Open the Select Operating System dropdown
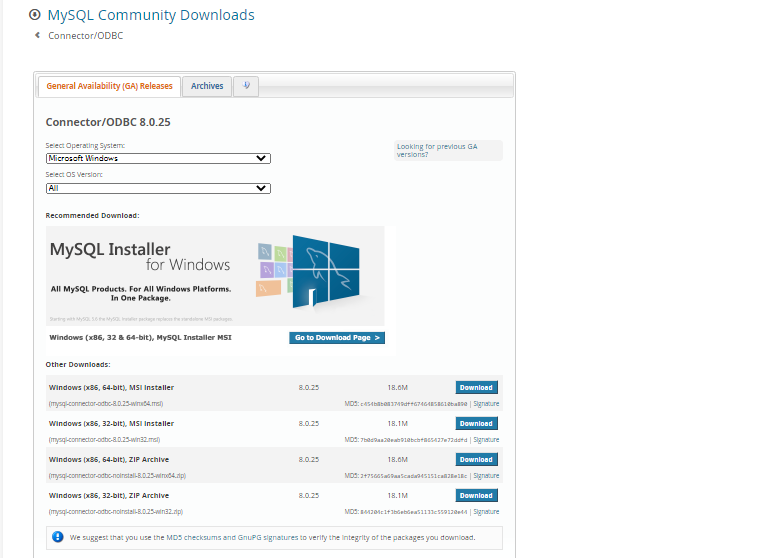 tap(158, 158)
